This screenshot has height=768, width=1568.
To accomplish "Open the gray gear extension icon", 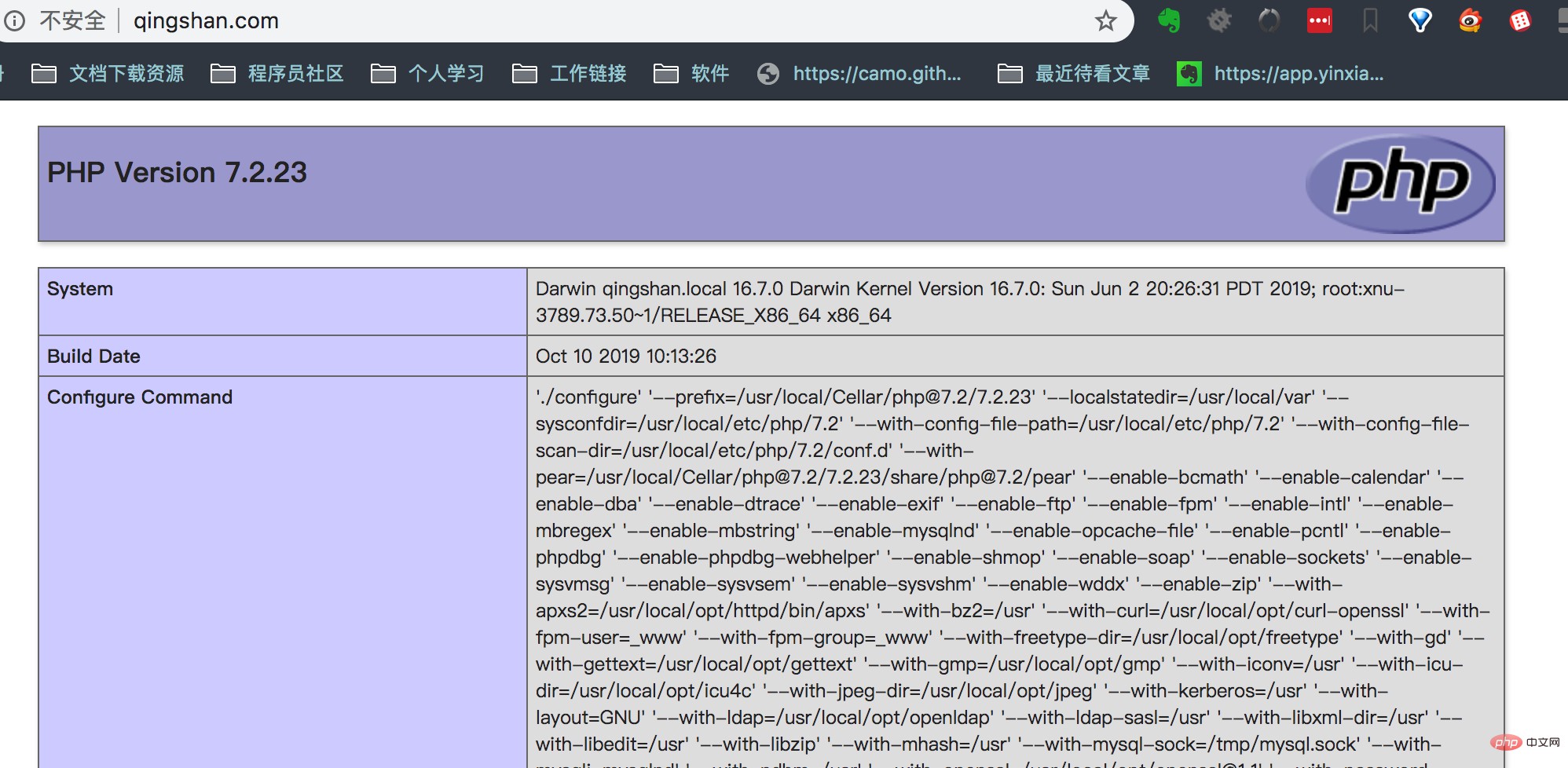I will coord(1219,20).
